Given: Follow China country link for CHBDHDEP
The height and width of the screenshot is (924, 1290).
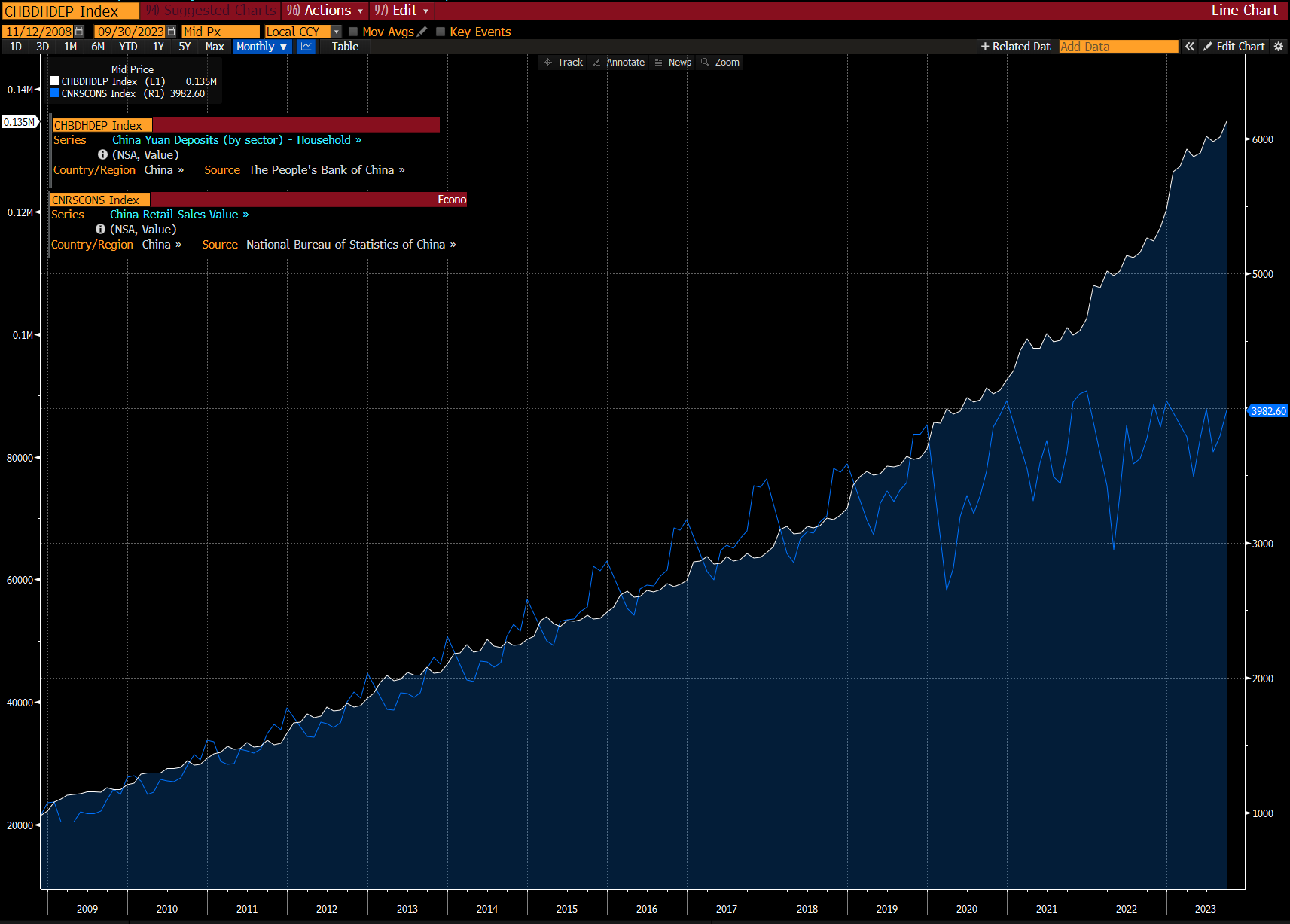Looking at the screenshot, I should 164,170.
